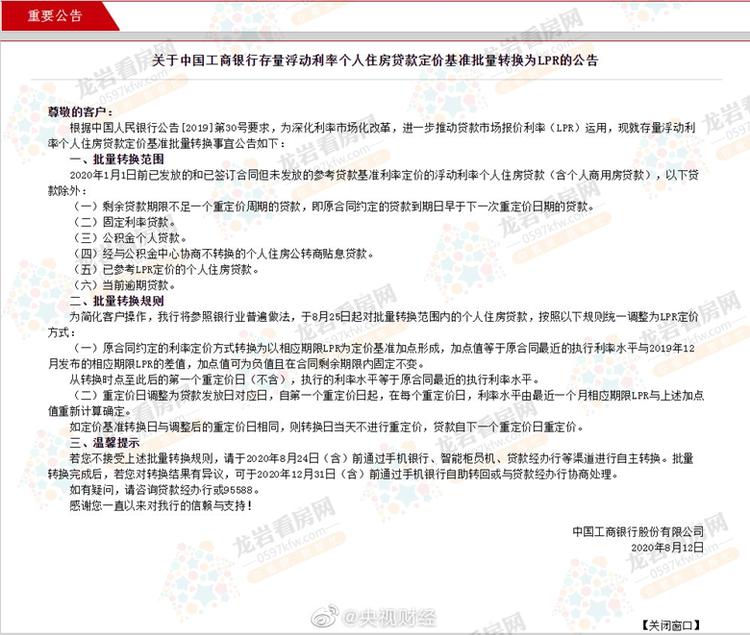Click the date 2020年8月12日
The width and height of the screenshot is (750, 635).
click(x=667, y=547)
